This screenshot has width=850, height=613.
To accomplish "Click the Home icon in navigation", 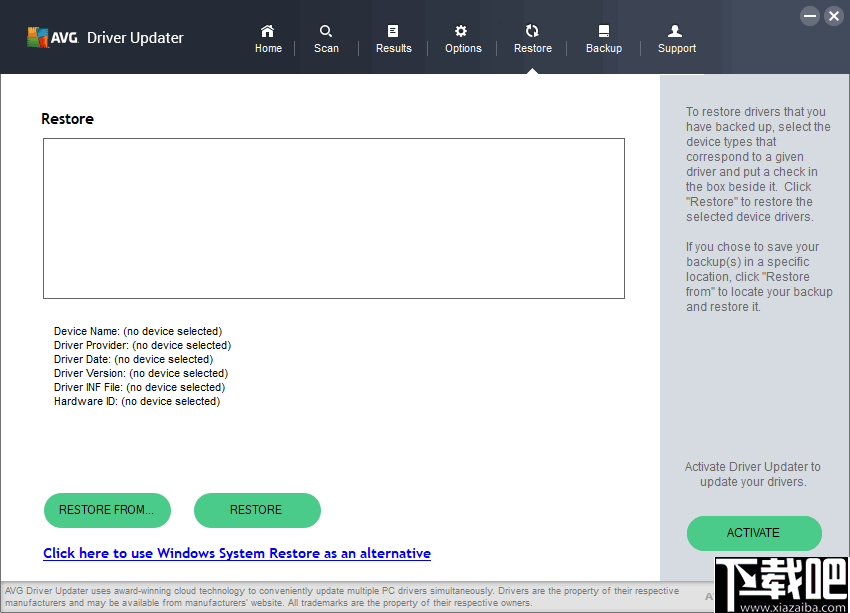I will pos(267,31).
